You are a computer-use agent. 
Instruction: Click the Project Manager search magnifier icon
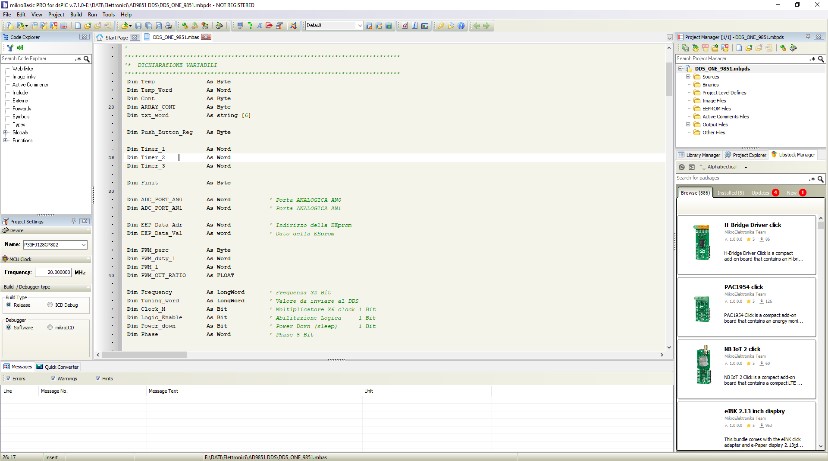(821, 59)
